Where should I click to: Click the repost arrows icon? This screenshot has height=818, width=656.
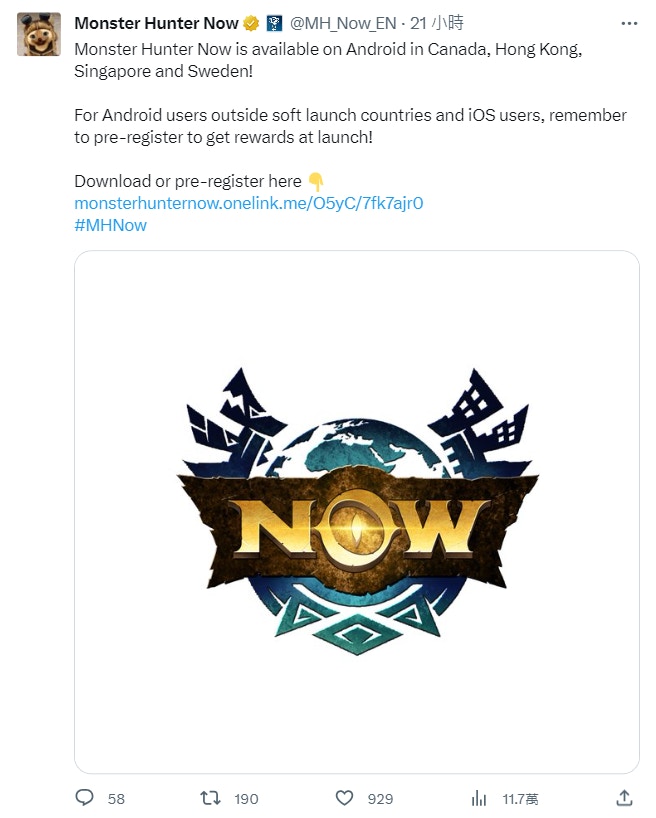pyautogui.click(x=210, y=798)
